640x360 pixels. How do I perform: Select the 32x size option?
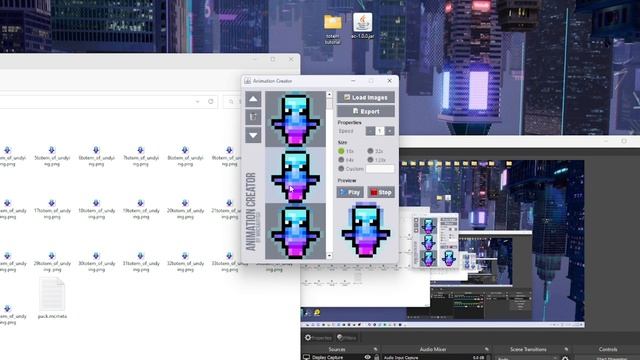370,151
